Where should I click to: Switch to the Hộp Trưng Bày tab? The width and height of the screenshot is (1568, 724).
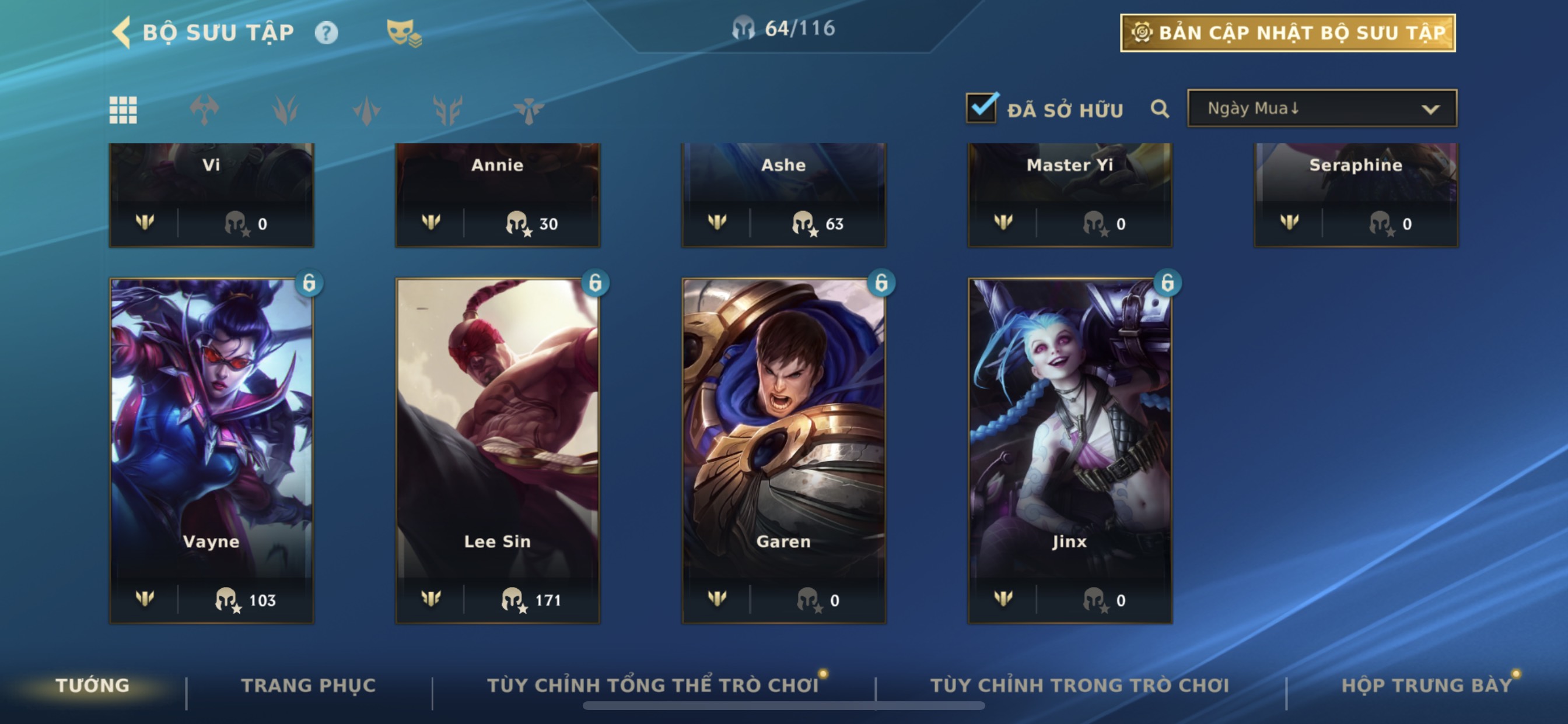[x=1427, y=686]
